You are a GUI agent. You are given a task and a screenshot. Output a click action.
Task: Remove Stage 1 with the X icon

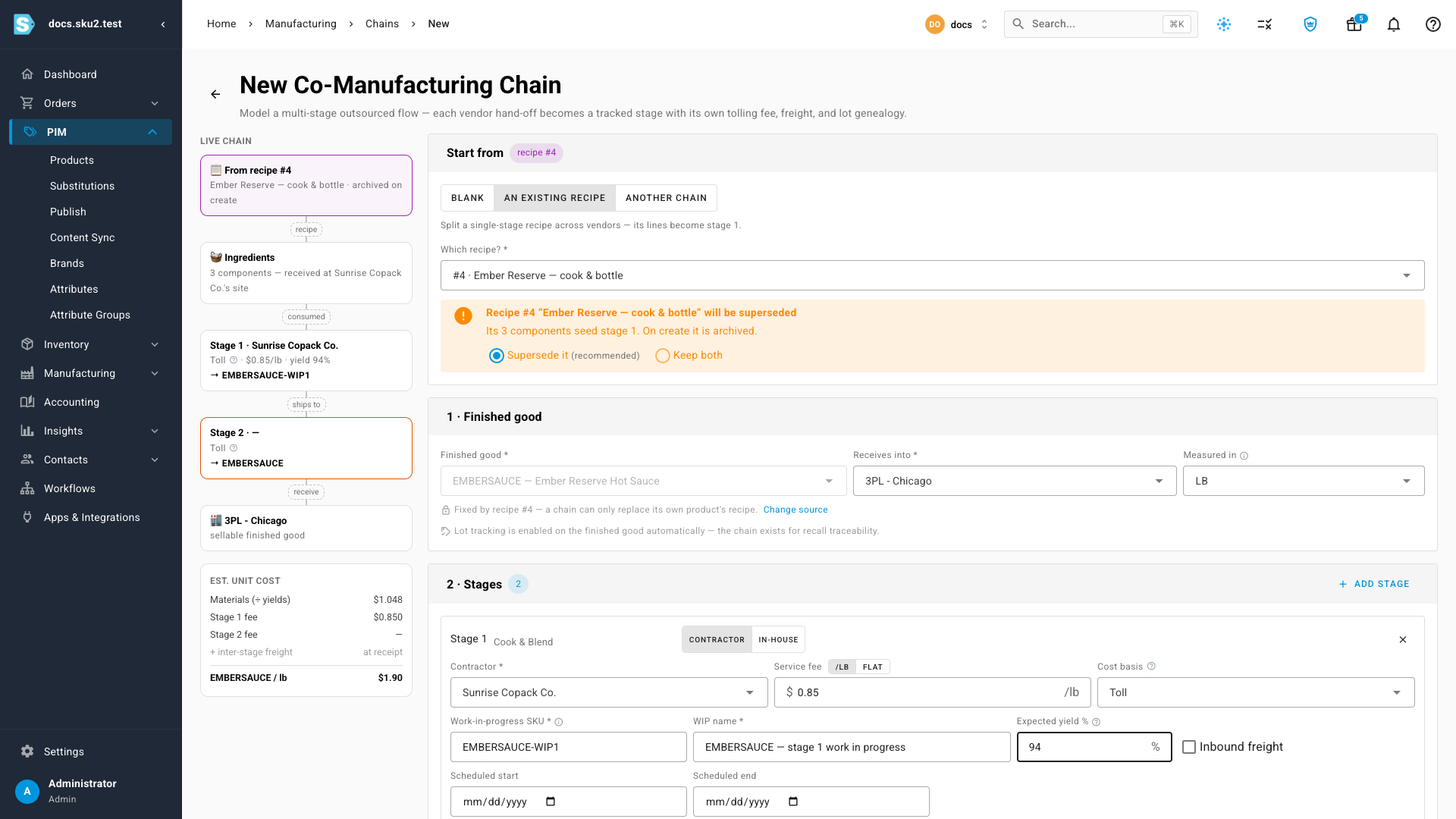point(1402,639)
